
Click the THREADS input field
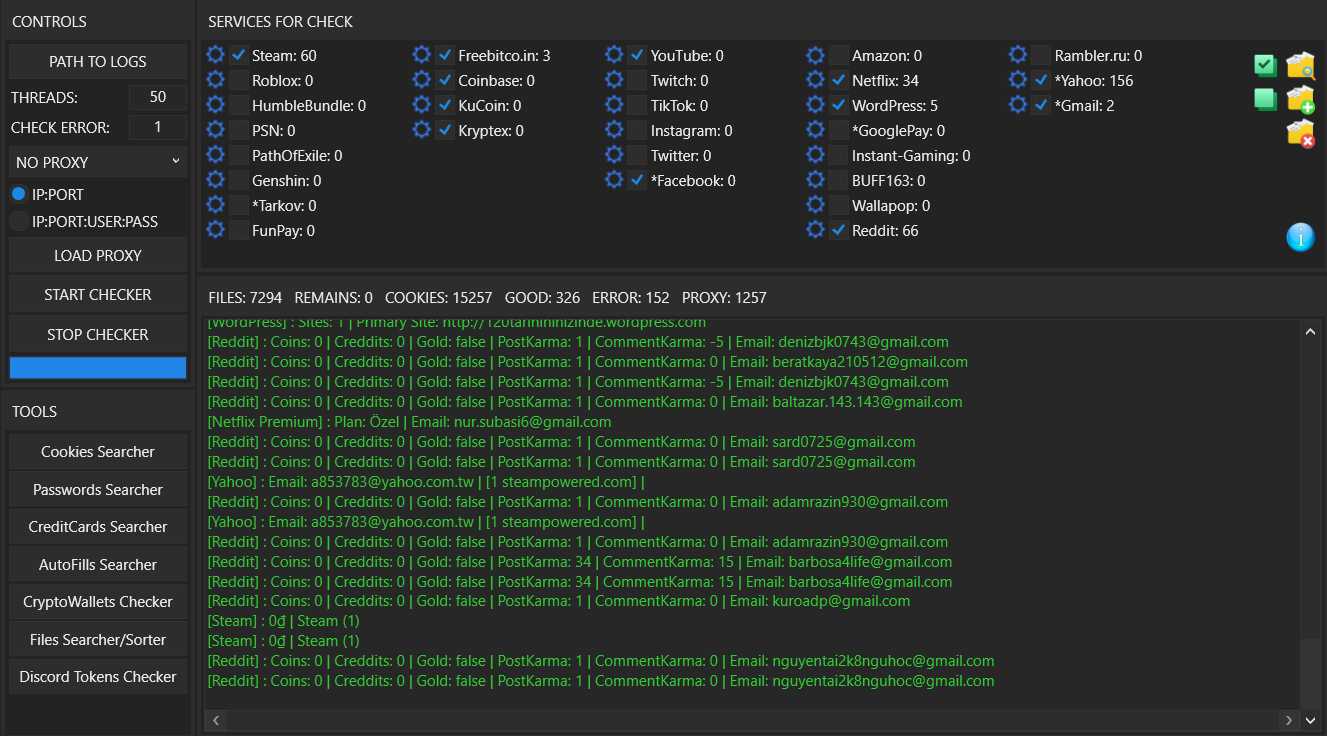tap(158, 97)
